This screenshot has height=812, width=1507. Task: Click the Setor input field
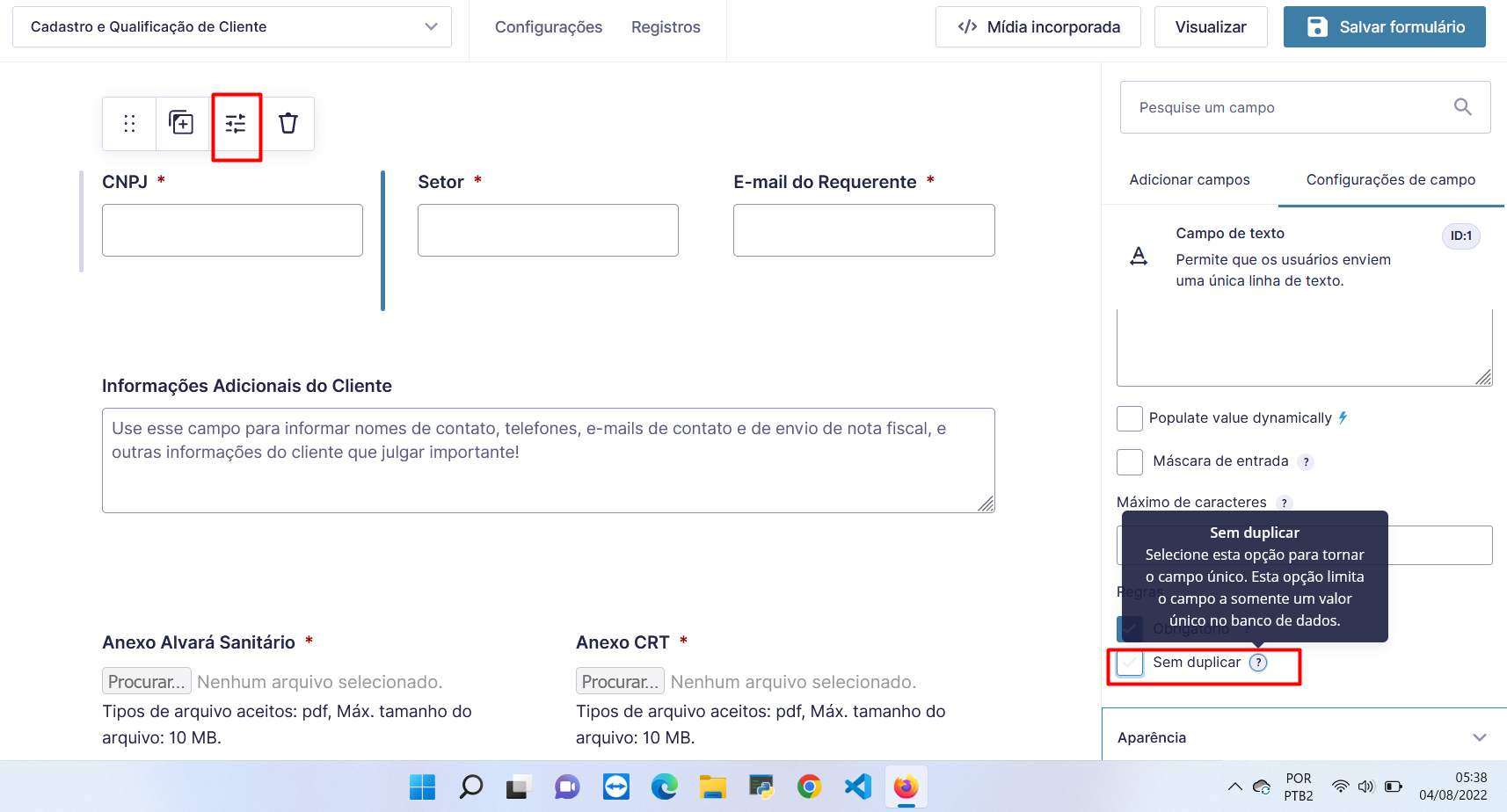(548, 230)
